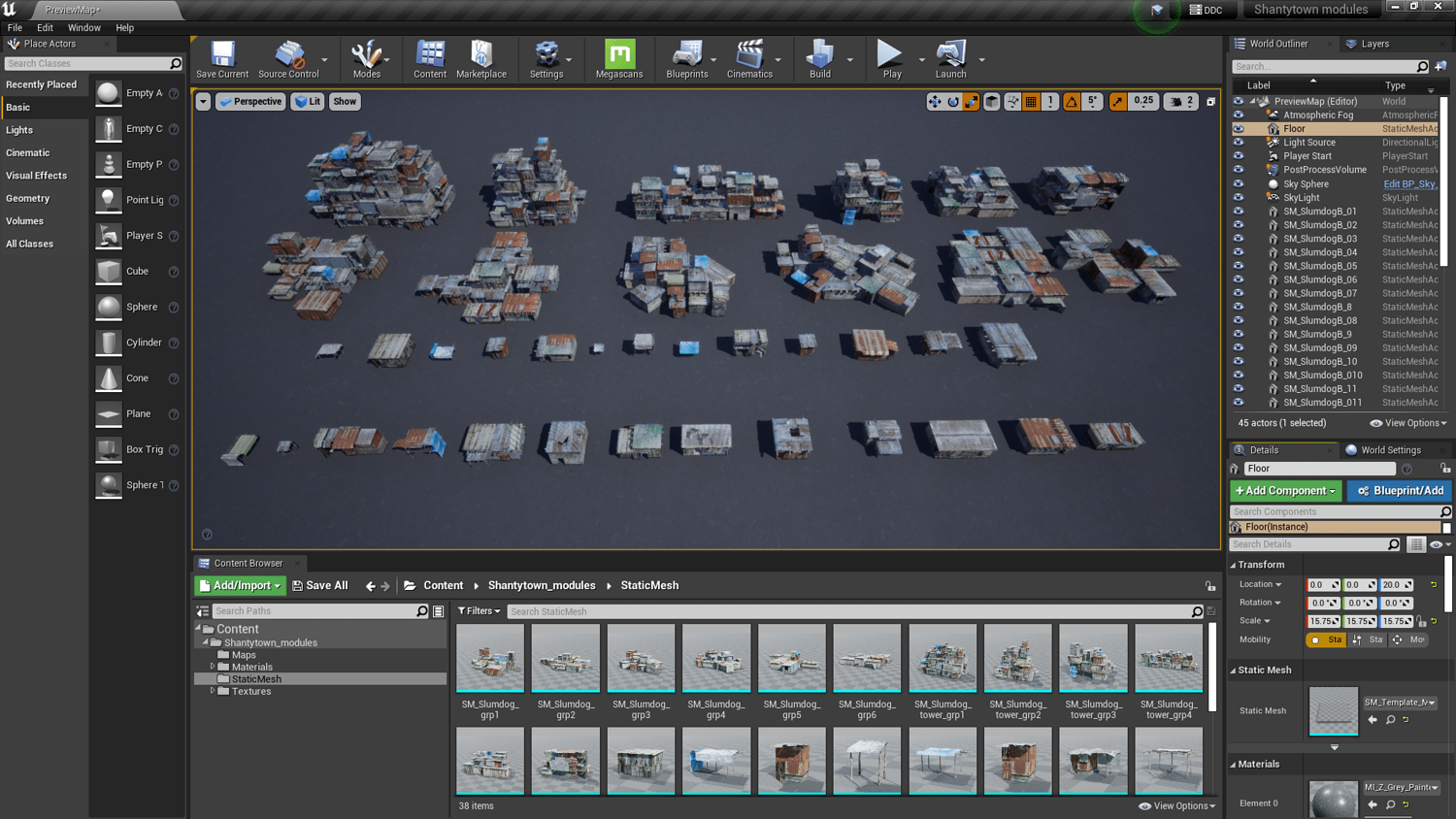Select the scale gizmo tool in viewport
This screenshot has height=819, width=1456.
tap(971, 101)
